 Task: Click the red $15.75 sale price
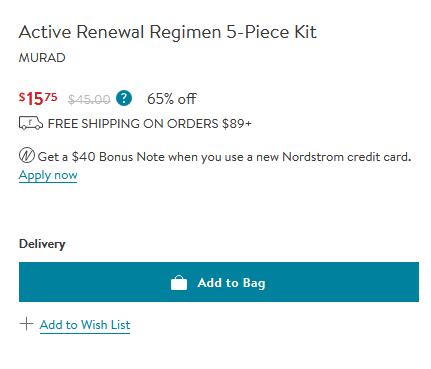tap(38, 99)
